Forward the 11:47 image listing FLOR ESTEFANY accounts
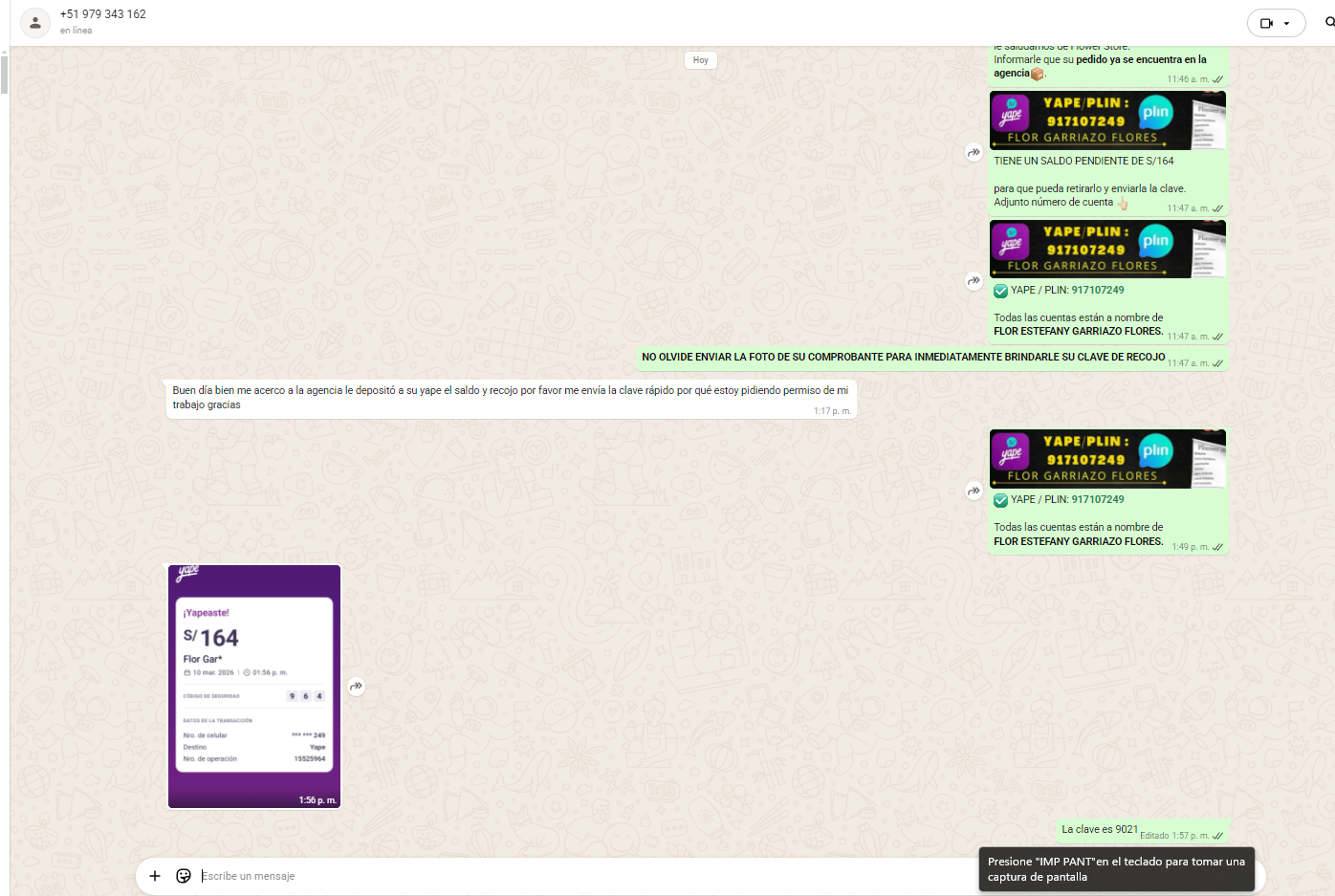This screenshot has width=1335, height=896. click(x=974, y=281)
